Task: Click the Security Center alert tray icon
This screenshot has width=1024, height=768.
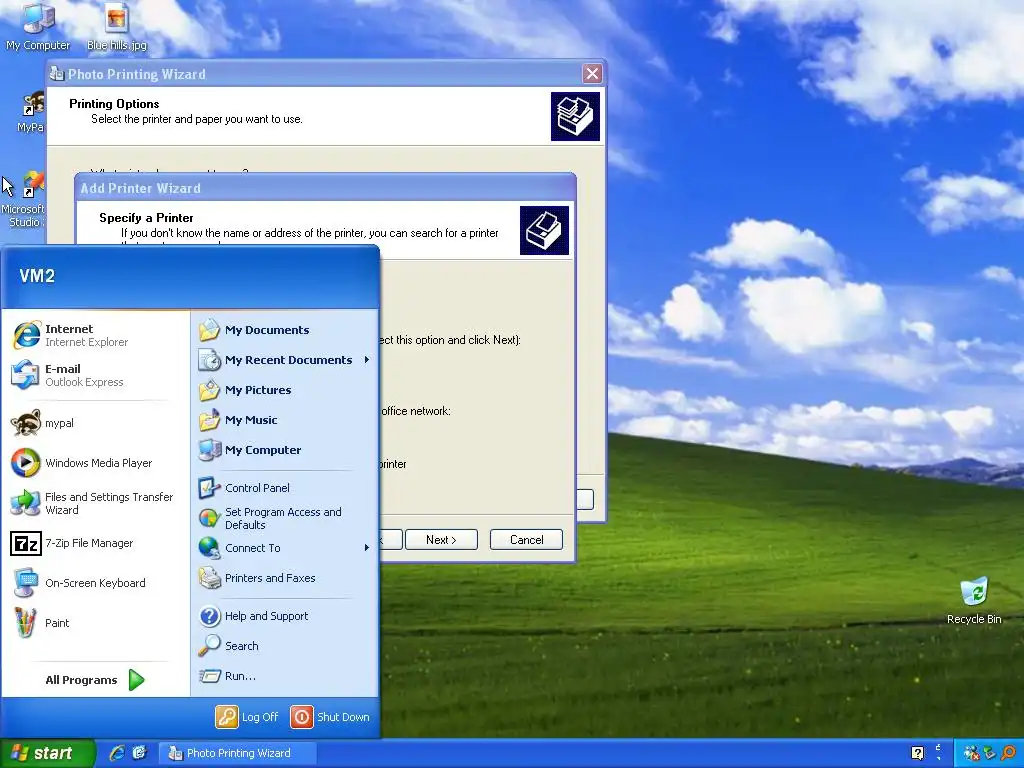Action: pyautogui.click(x=971, y=753)
